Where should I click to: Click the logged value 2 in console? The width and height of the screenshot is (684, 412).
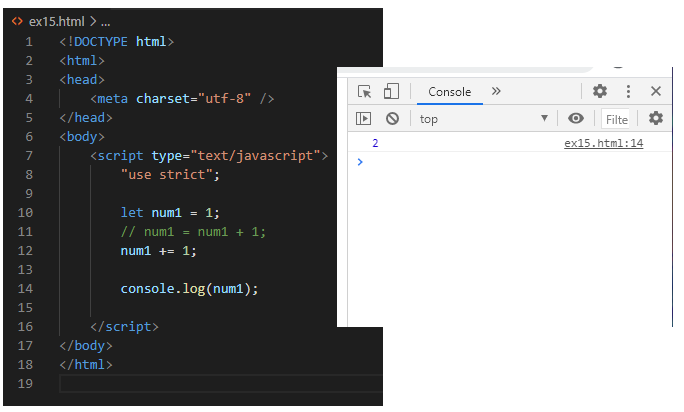point(375,143)
